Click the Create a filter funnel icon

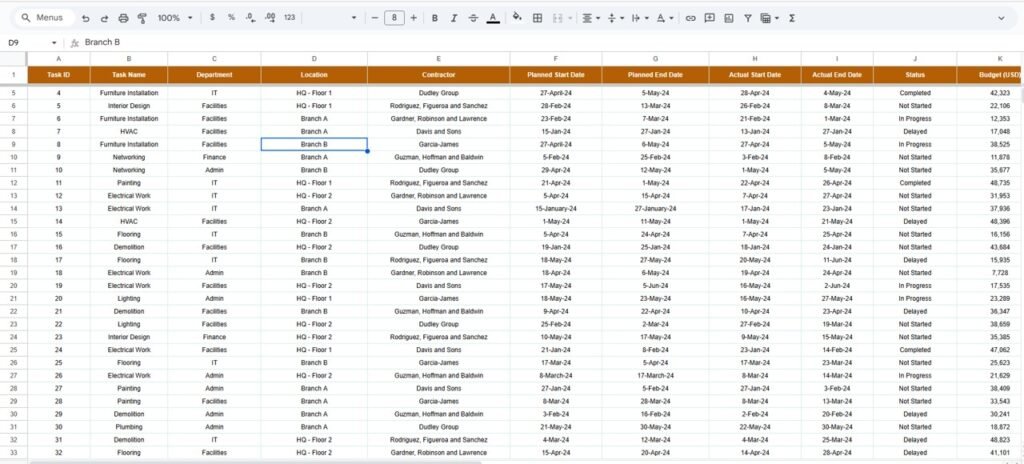[748, 18]
